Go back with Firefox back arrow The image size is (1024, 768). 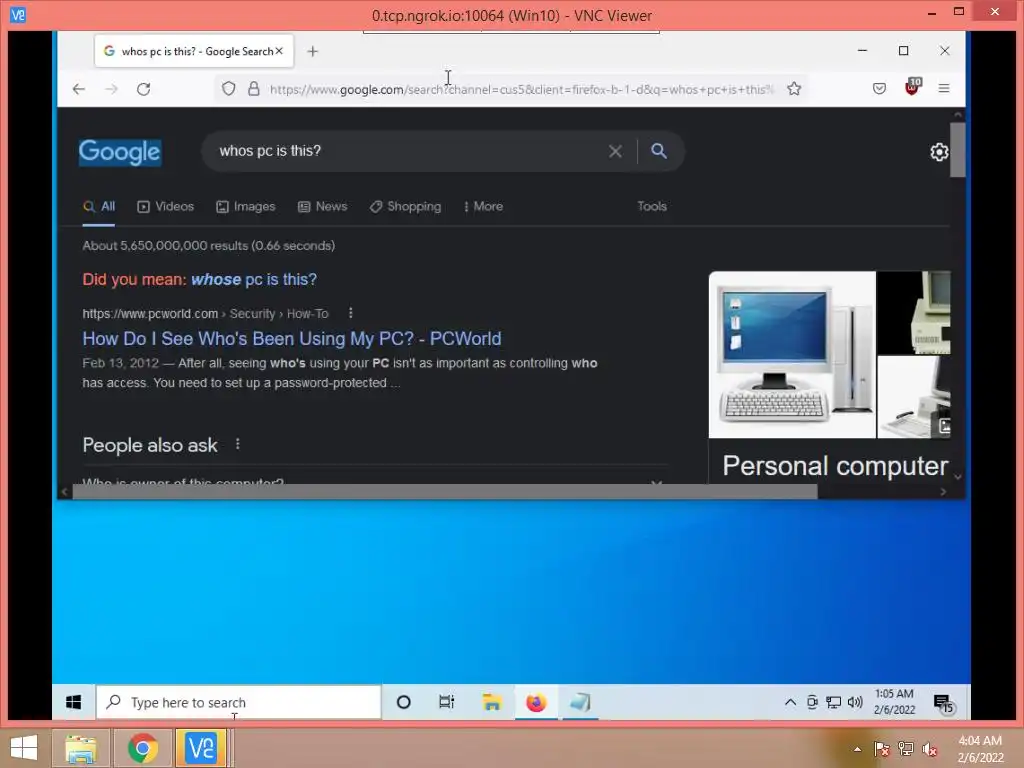tap(78, 89)
